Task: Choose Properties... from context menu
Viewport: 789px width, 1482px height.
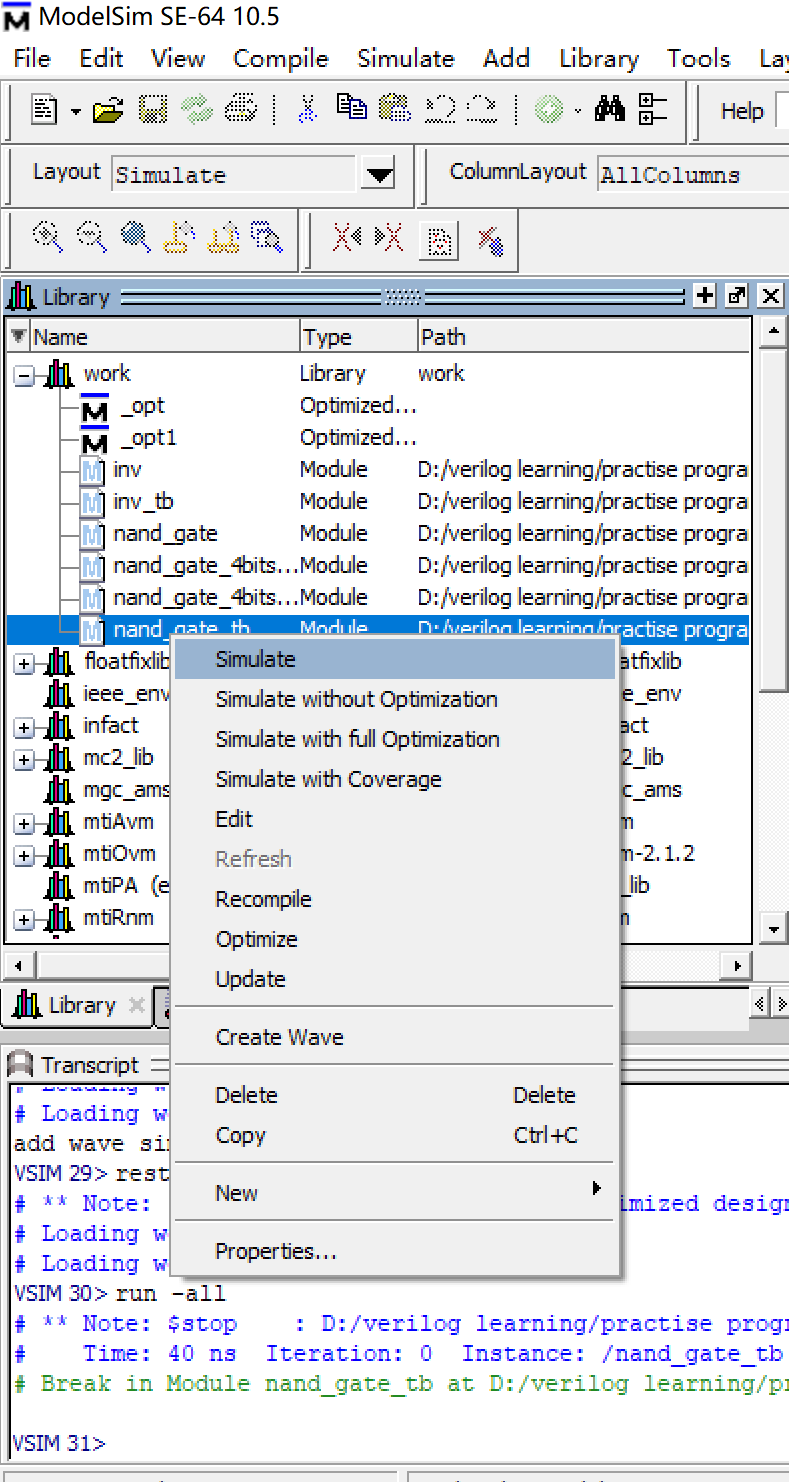Action: [x=395, y=1251]
